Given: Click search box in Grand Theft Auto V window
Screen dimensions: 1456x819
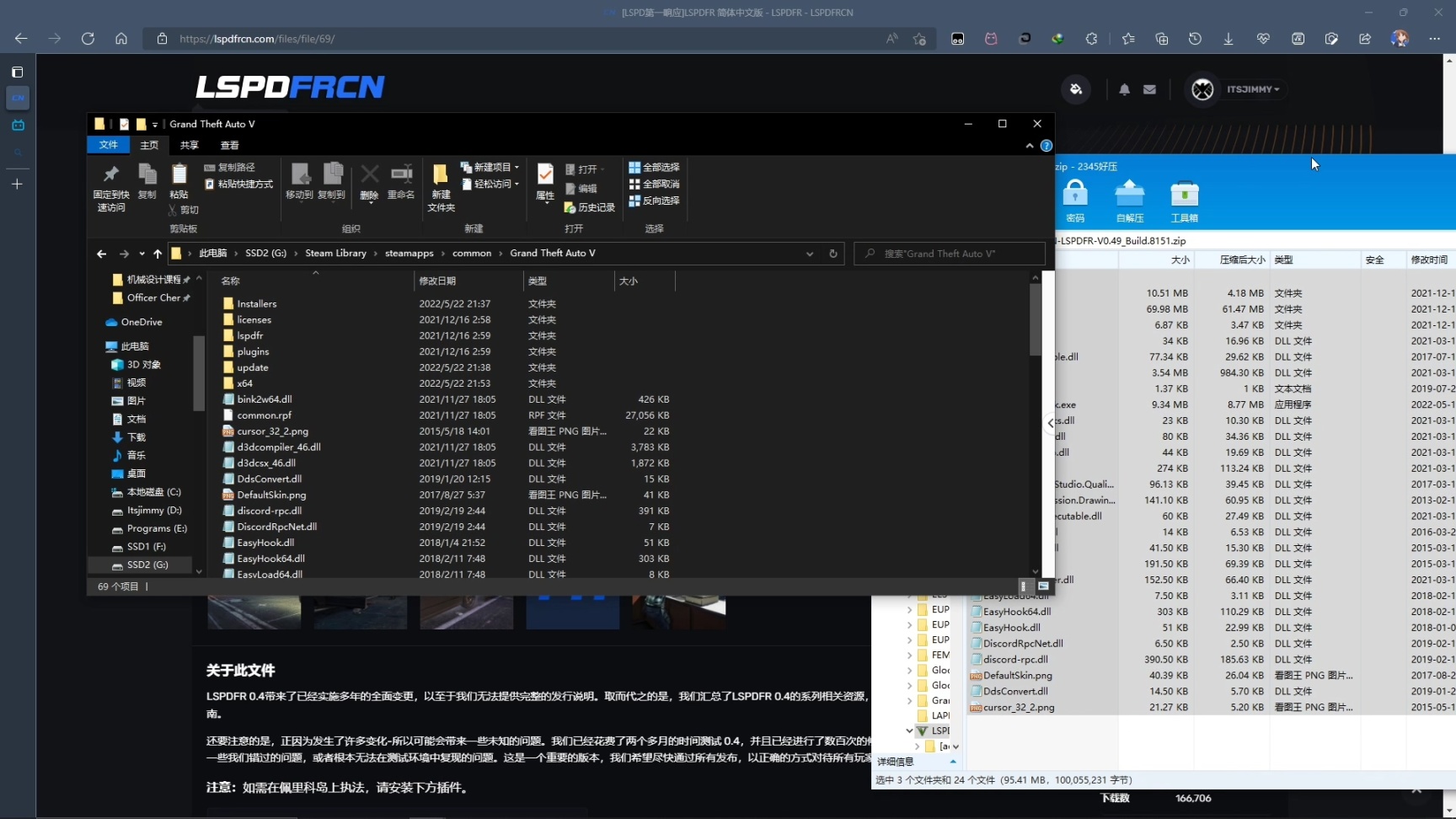Looking at the screenshot, I should 950,254.
